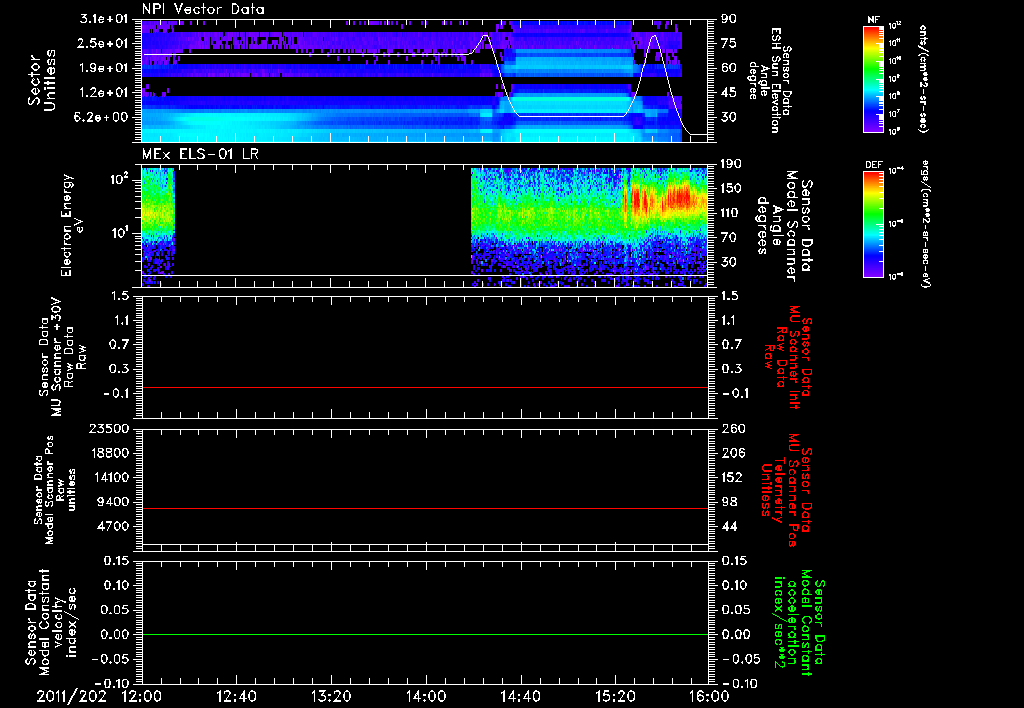Click the NF flux color bar
The height and width of the screenshot is (708, 1024).
tap(874, 79)
